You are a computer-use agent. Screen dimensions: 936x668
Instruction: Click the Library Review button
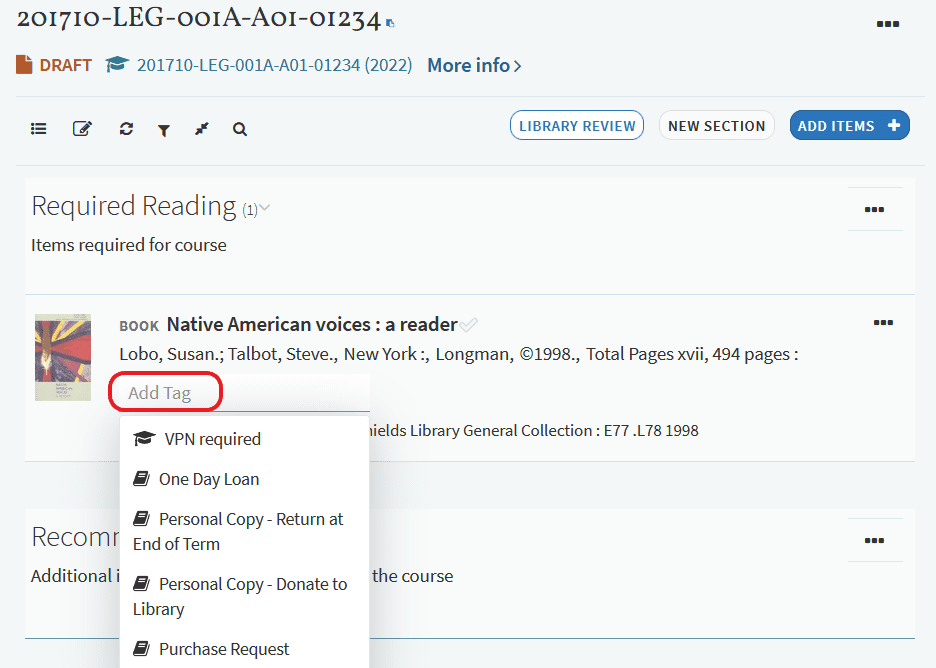coord(577,126)
